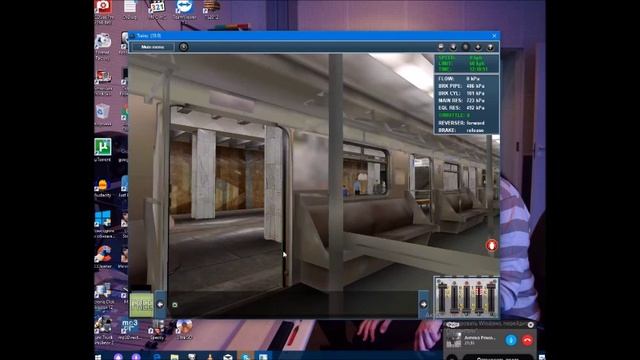Viewport: 640px width, 360px height.
Task: Click the red round button in train view
Action: point(491,245)
